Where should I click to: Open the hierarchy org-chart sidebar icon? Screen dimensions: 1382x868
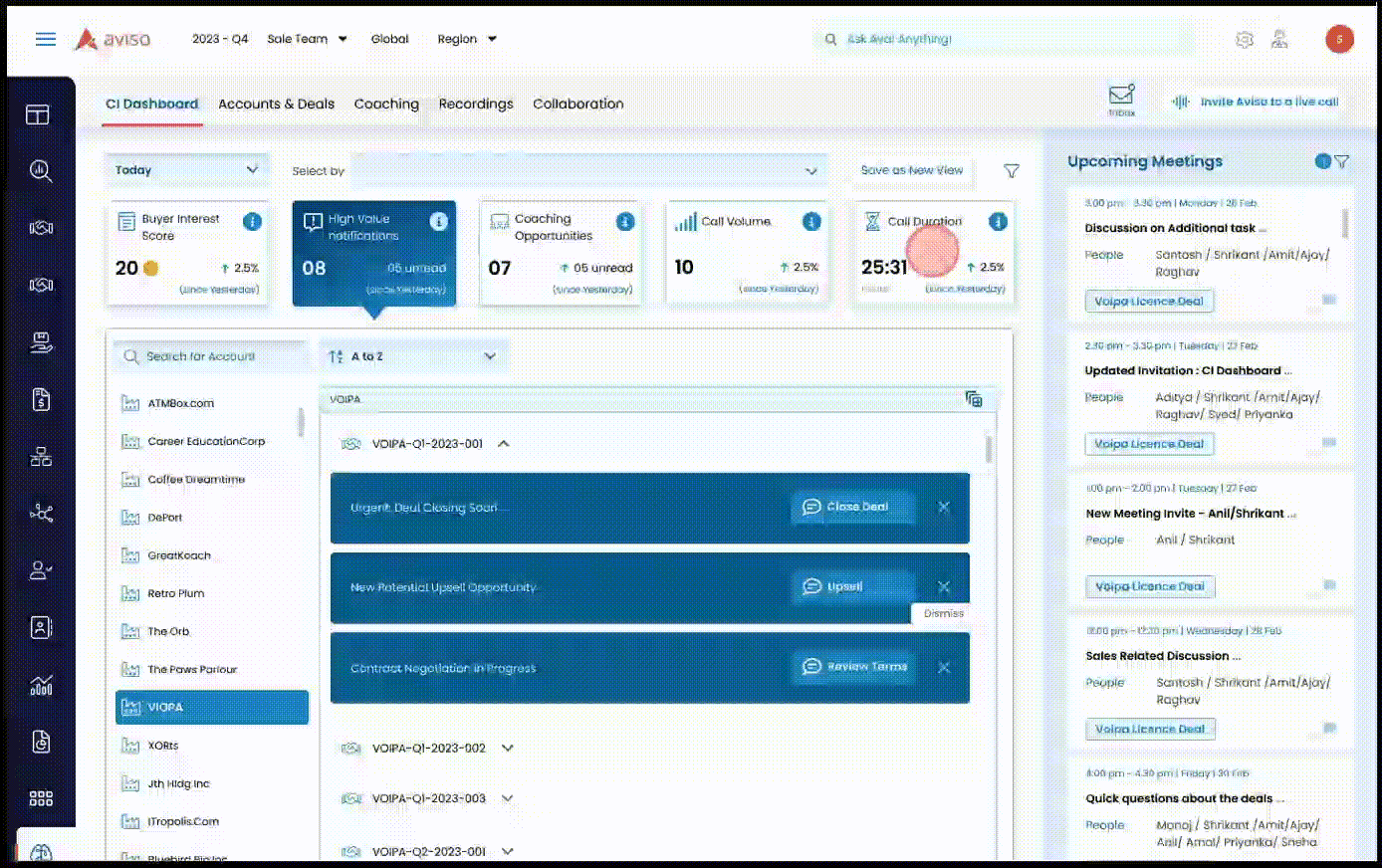tap(41, 457)
